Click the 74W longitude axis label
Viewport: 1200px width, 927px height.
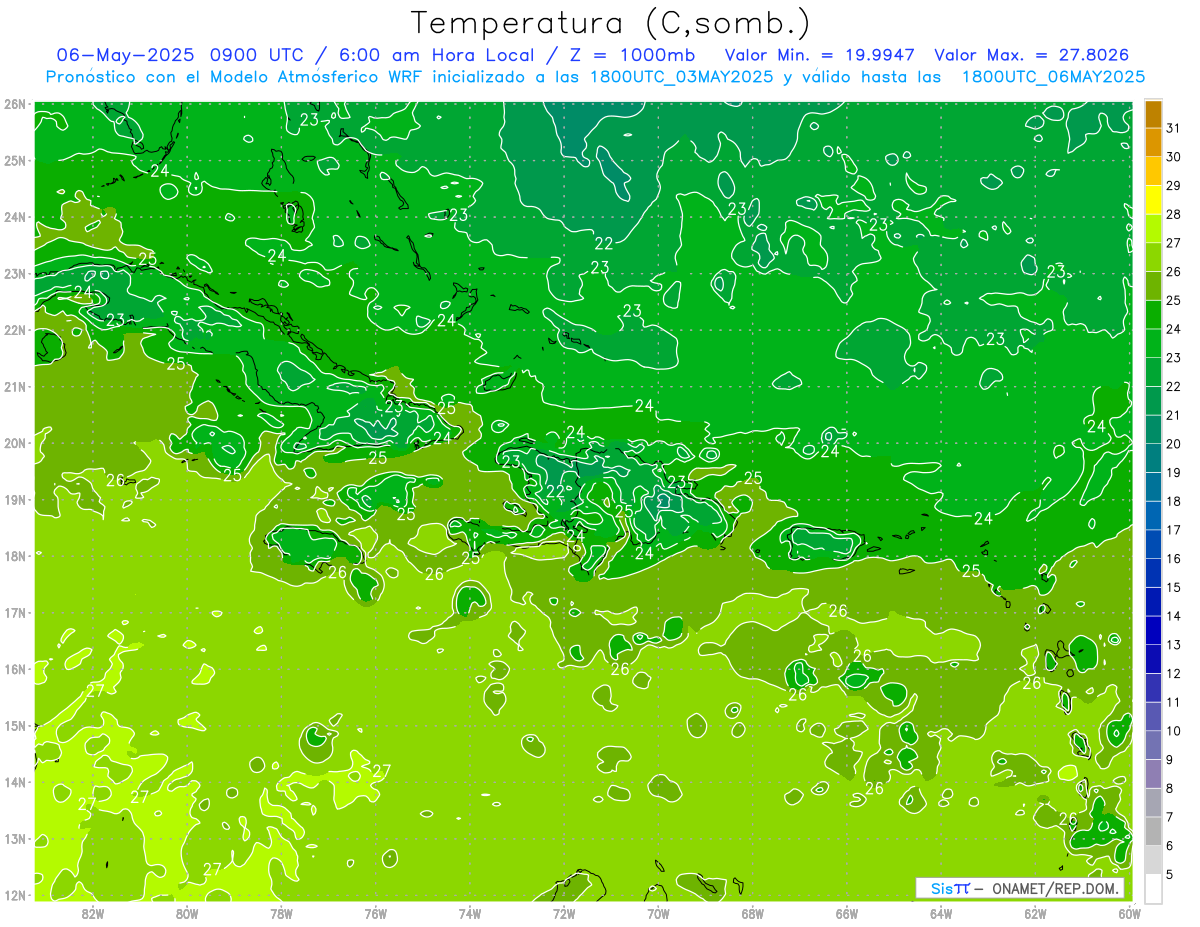[x=470, y=913]
